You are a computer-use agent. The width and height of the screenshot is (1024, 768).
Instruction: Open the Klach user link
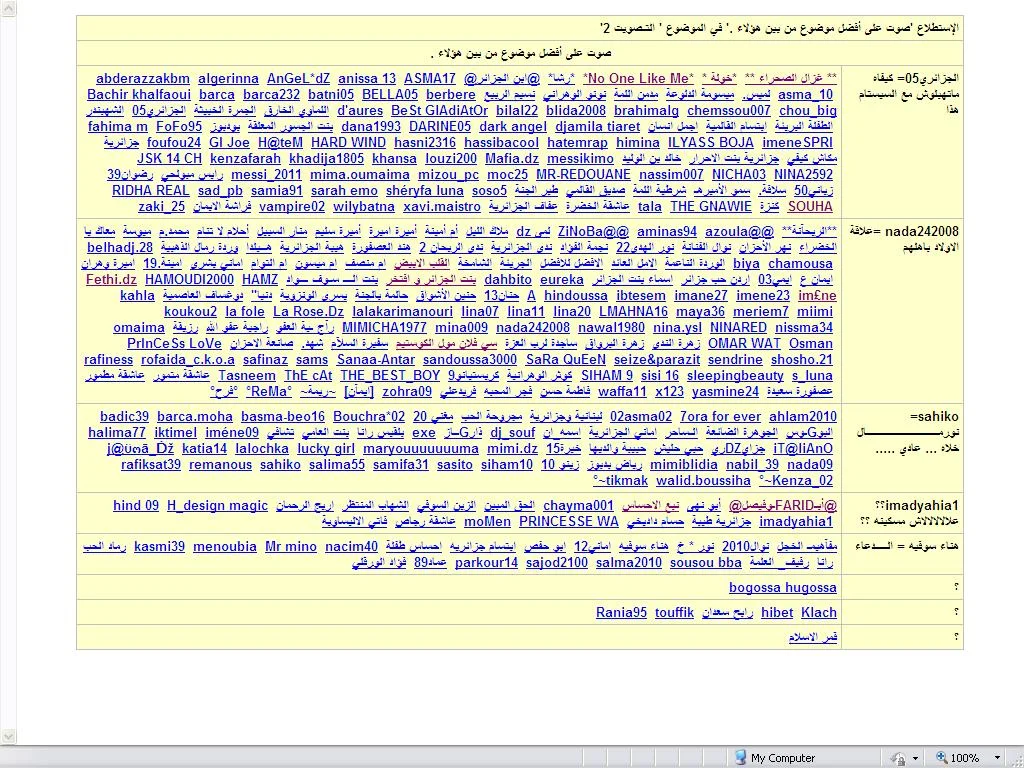819,613
